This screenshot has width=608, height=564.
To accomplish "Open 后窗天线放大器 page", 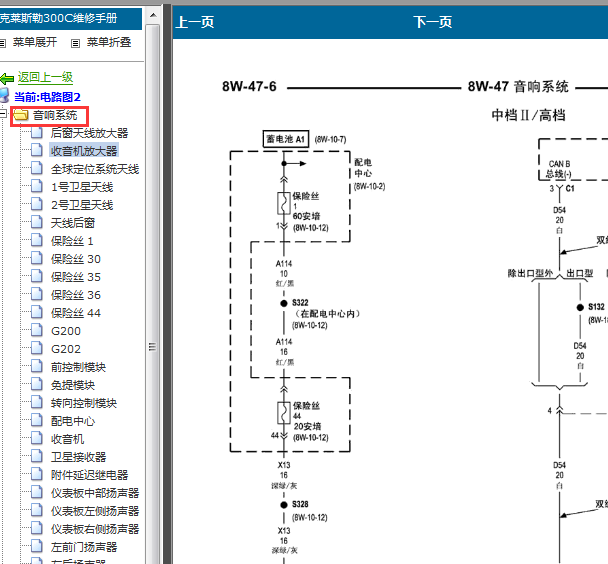I will (x=90, y=133).
